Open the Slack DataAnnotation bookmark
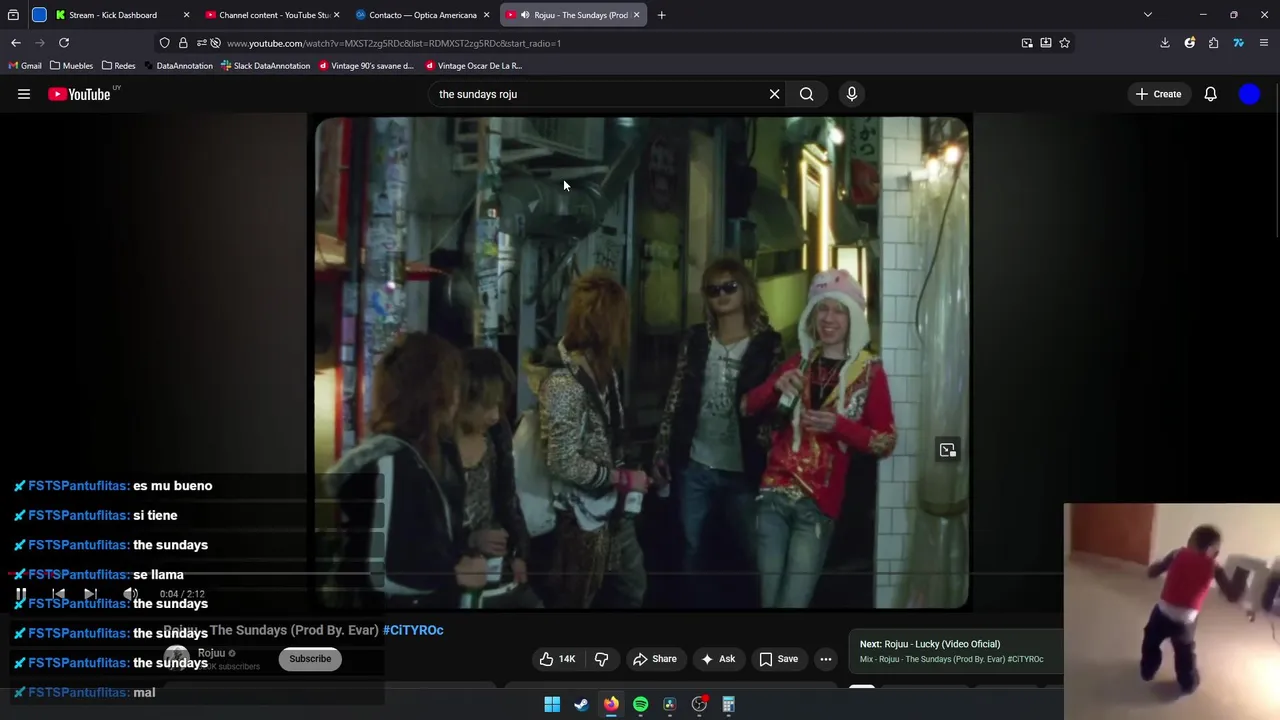Viewport: 1280px width, 720px height. 266,66
